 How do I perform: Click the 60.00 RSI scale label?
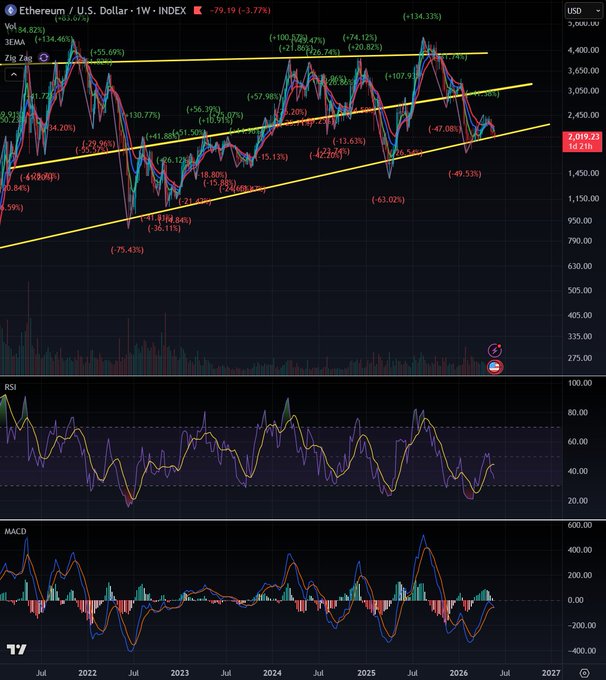pyautogui.click(x=578, y=441)
